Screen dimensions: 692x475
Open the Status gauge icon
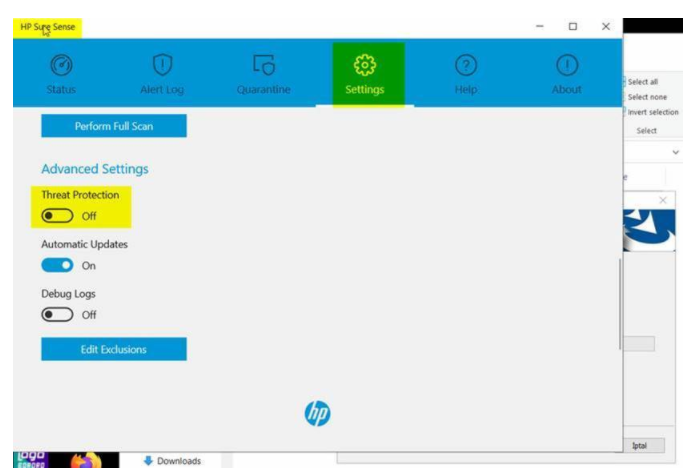[x=61, y=65]
